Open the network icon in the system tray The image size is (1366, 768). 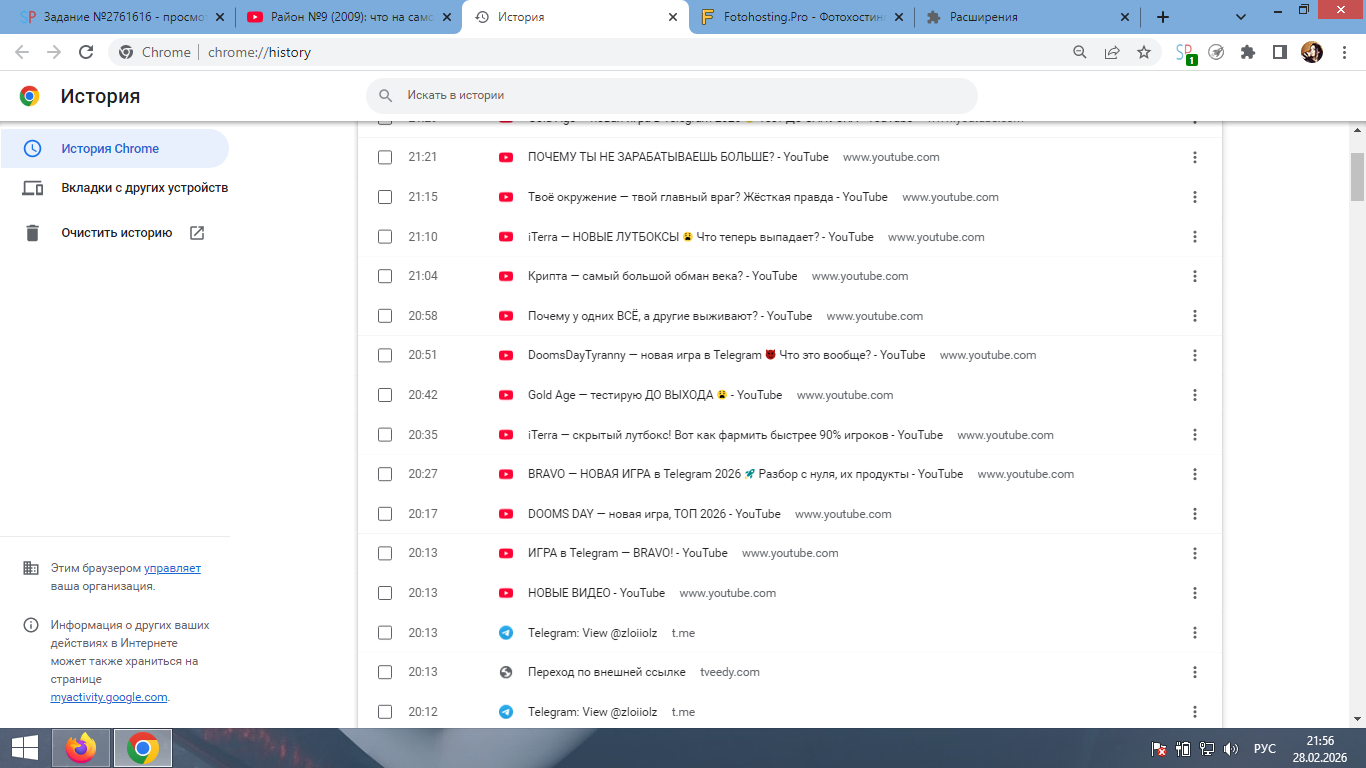[1207, 748]
